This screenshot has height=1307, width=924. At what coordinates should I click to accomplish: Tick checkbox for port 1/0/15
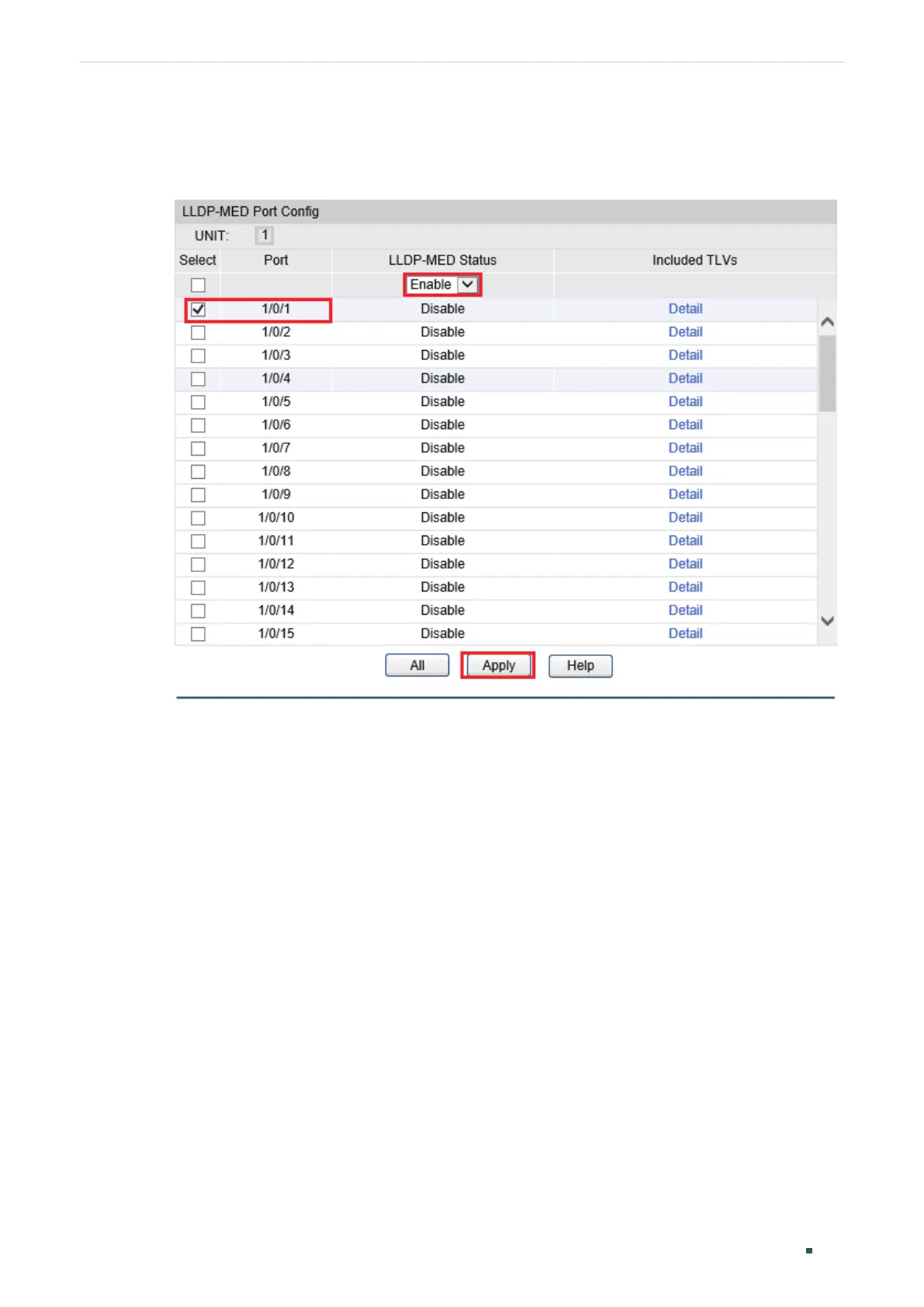pos(198,634)
